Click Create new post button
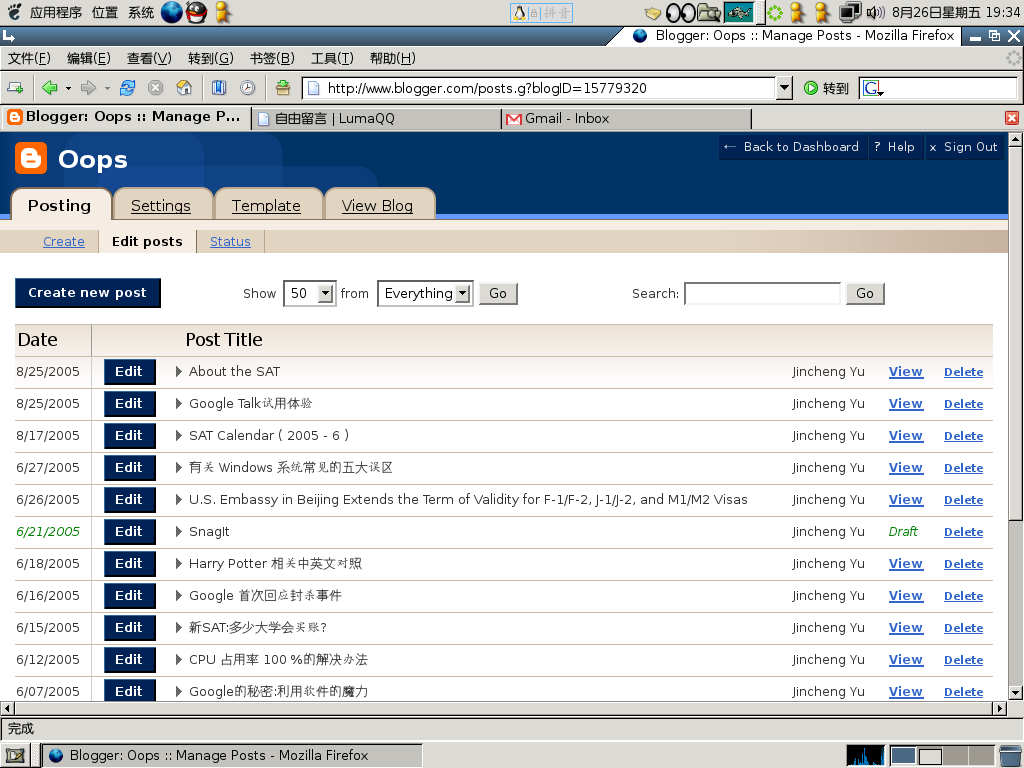This screenshot has height=768, width=1024. pos(88,293)
